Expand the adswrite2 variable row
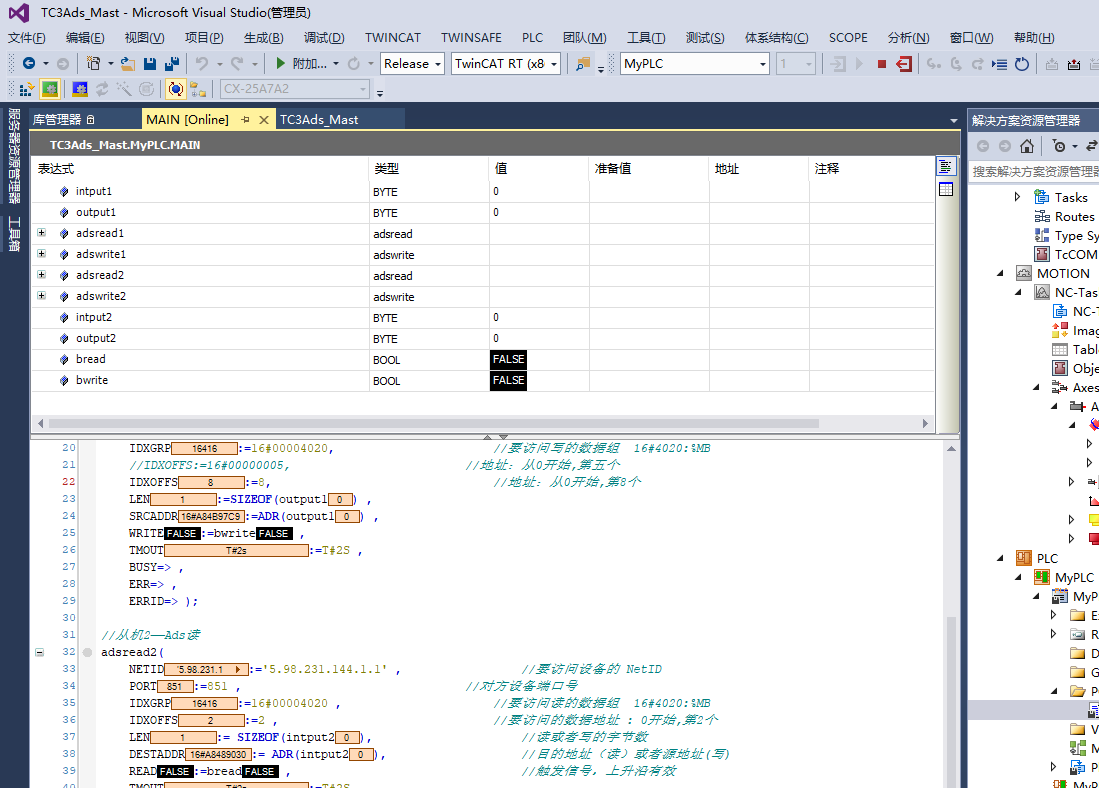The height and width of the screenshot is (788, 1099). pos(41,296)
